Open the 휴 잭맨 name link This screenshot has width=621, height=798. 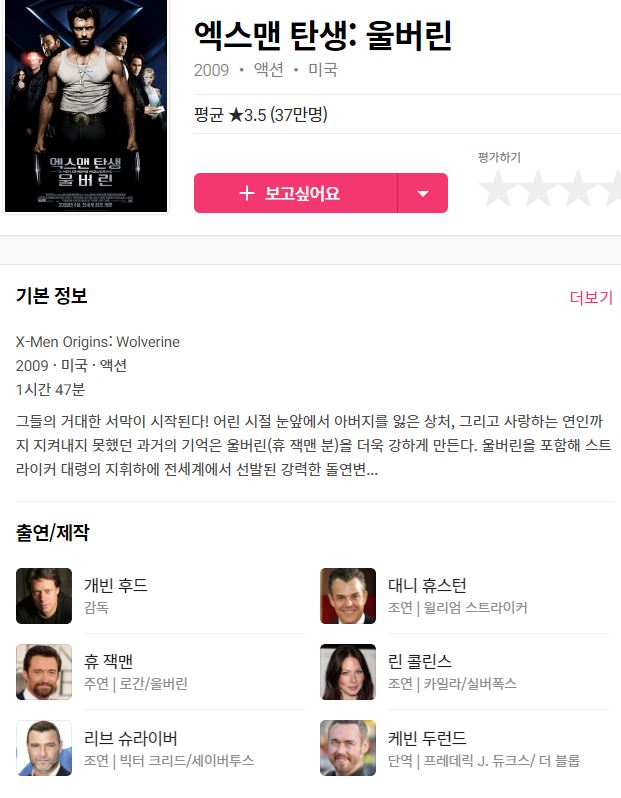coord(108,661)
